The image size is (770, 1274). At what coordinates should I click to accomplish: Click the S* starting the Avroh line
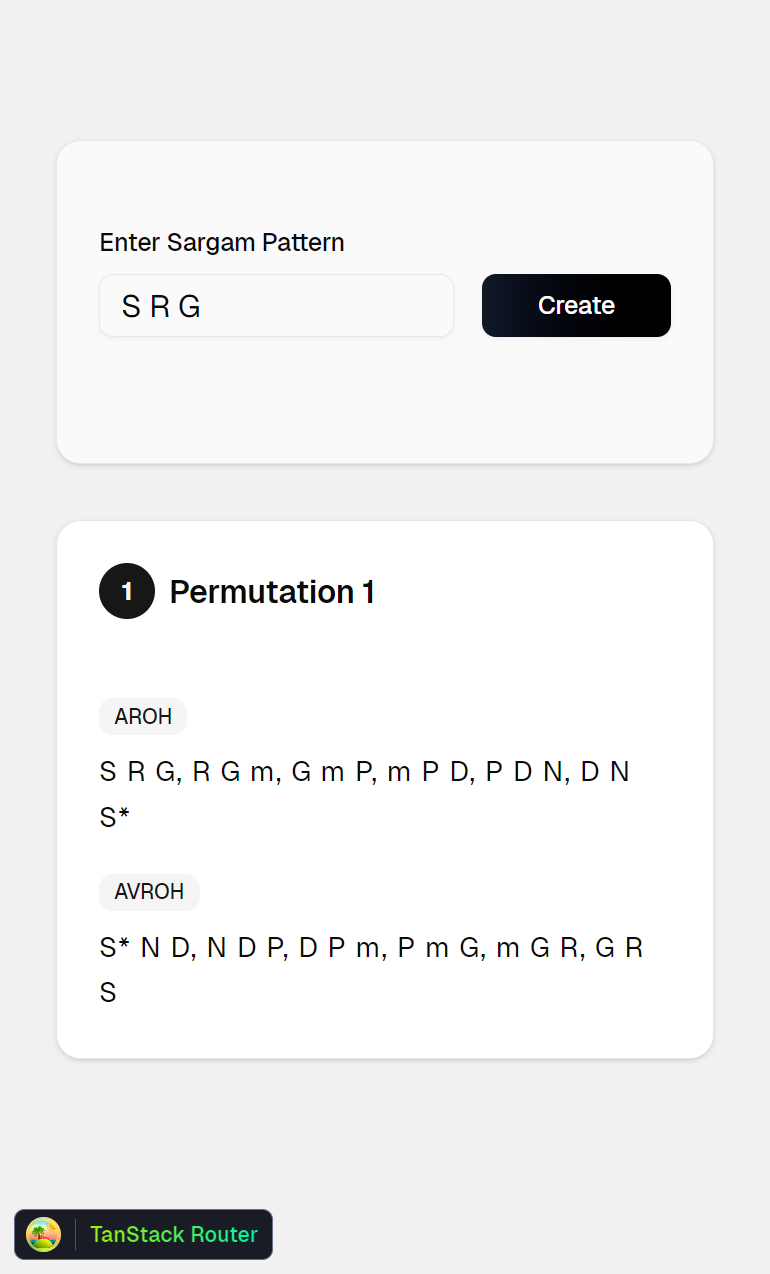115,947
